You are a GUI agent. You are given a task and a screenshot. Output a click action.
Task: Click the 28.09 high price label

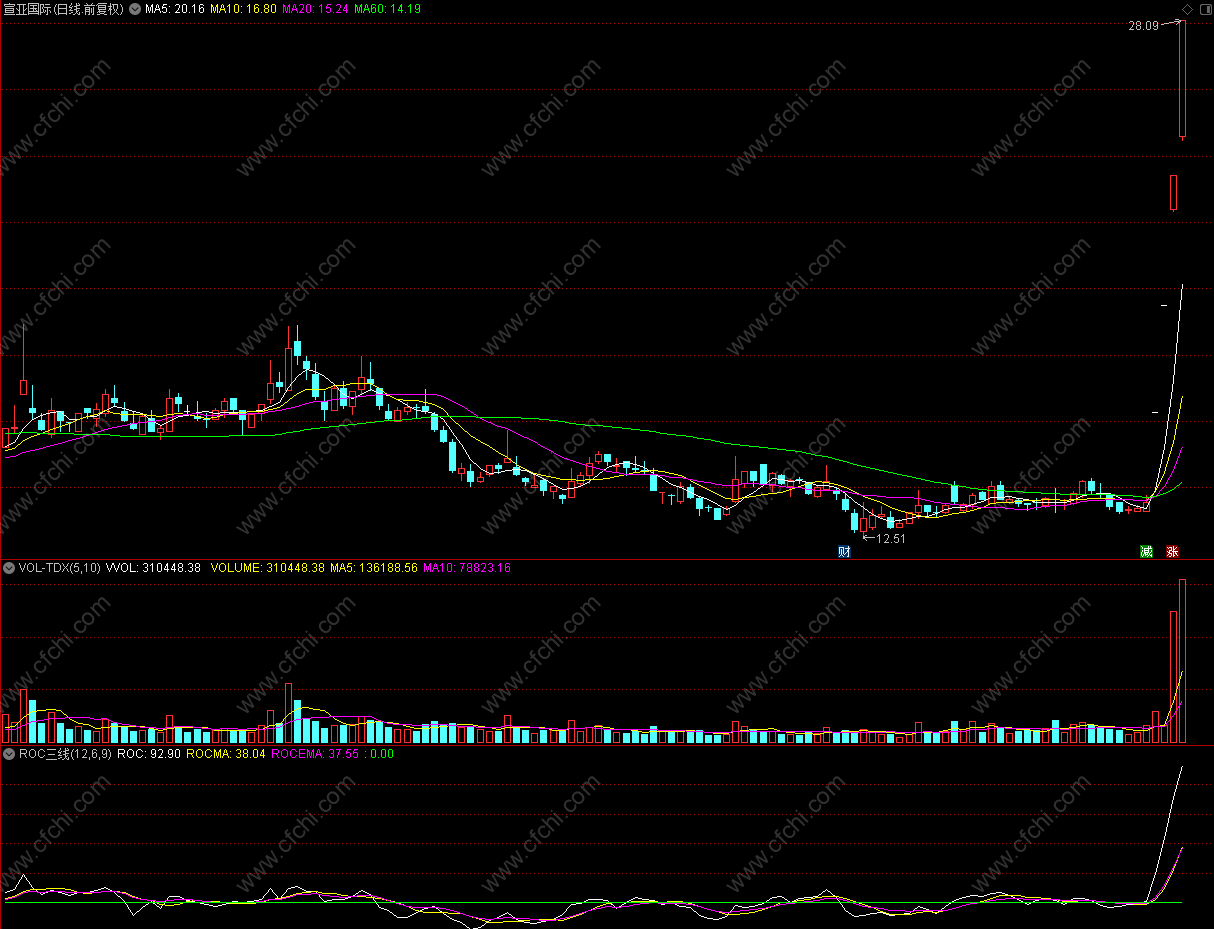(x=1143, y=26)
